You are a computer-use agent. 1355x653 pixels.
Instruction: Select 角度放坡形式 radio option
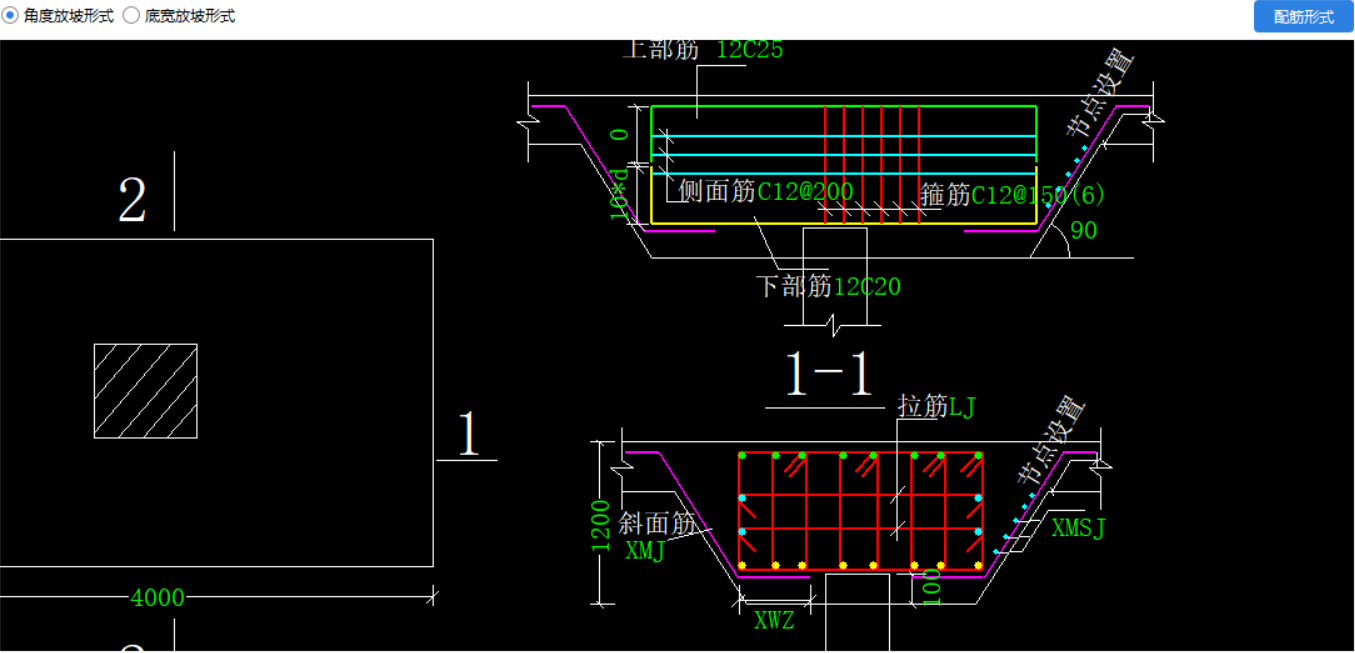pos(58,16)
